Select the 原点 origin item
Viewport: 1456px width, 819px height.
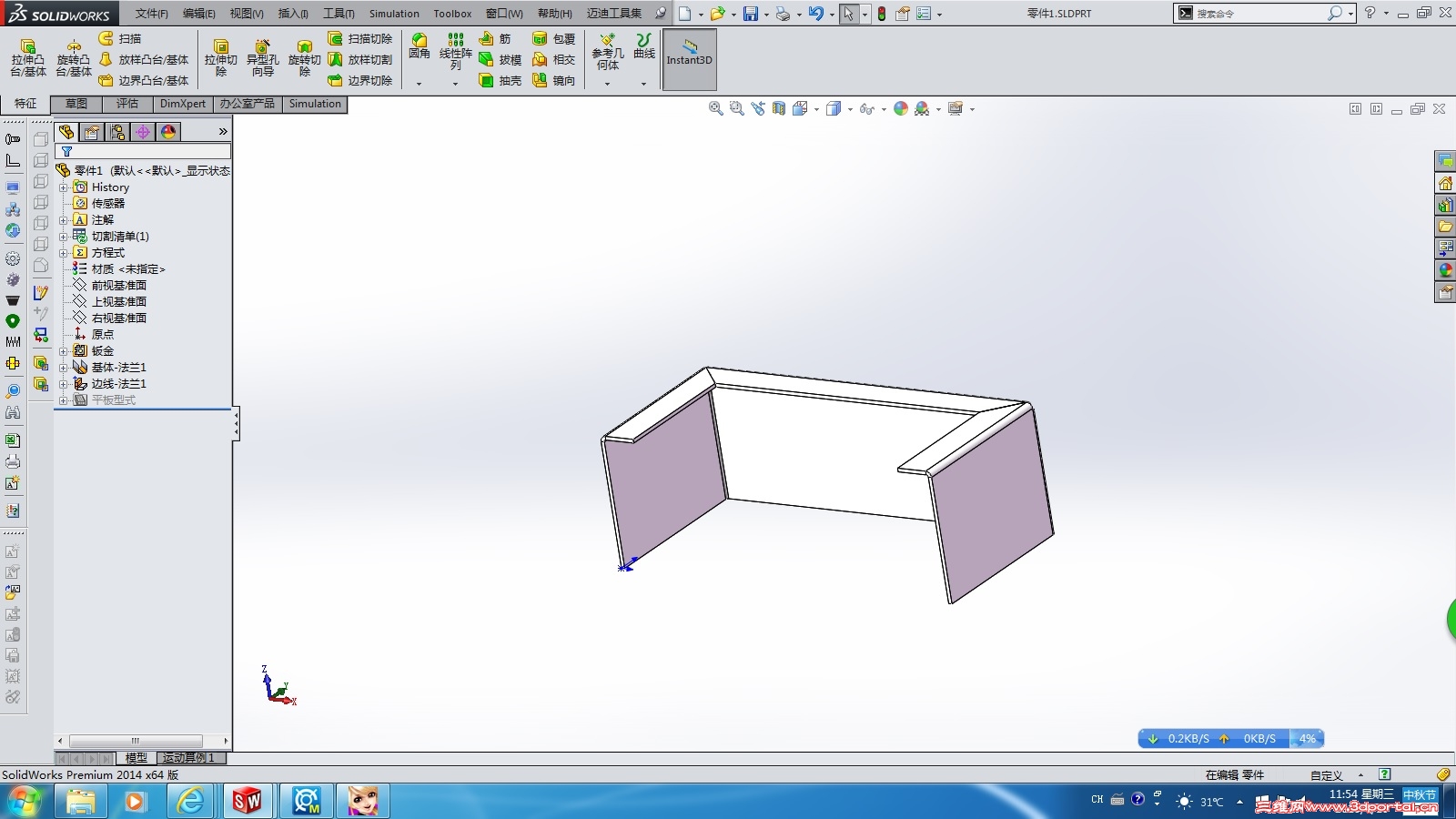[102, 335]
